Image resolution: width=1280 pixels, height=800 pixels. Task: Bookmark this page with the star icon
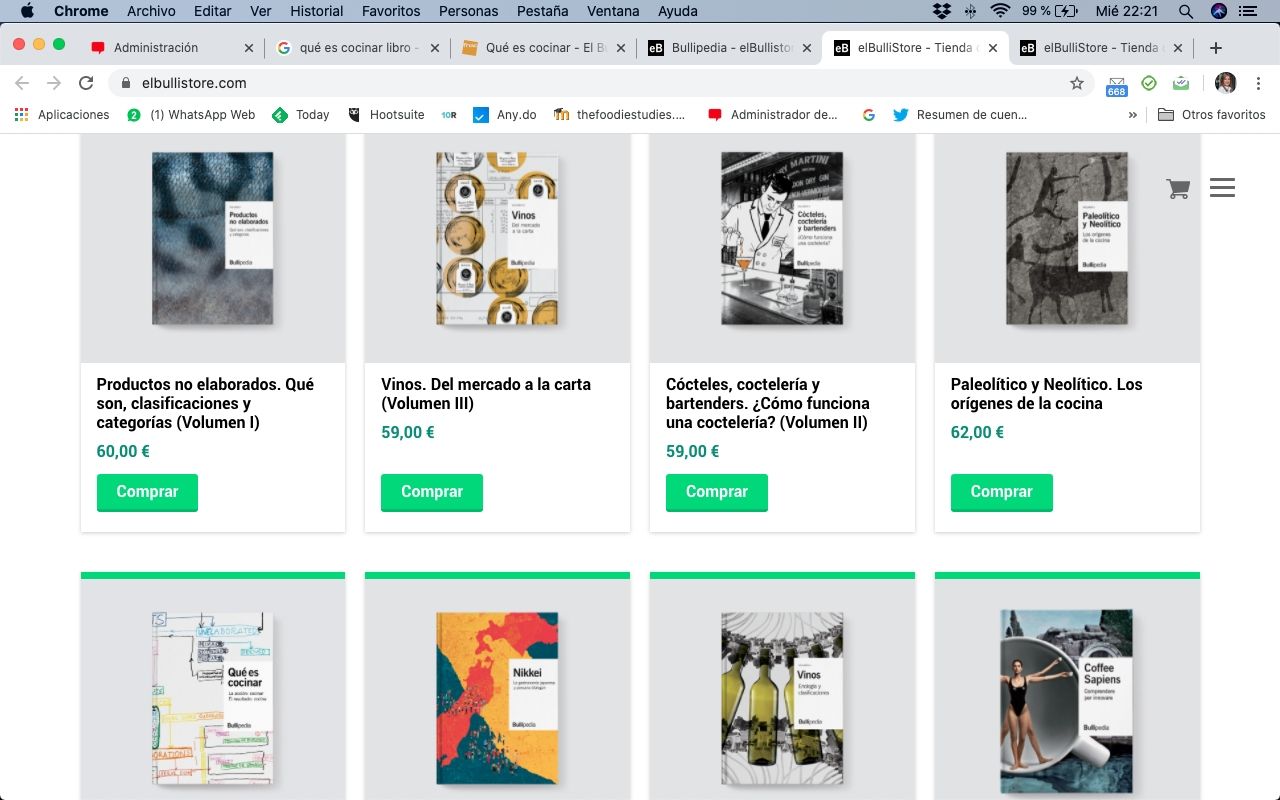pyautogui.click(x=1077, y=83)
